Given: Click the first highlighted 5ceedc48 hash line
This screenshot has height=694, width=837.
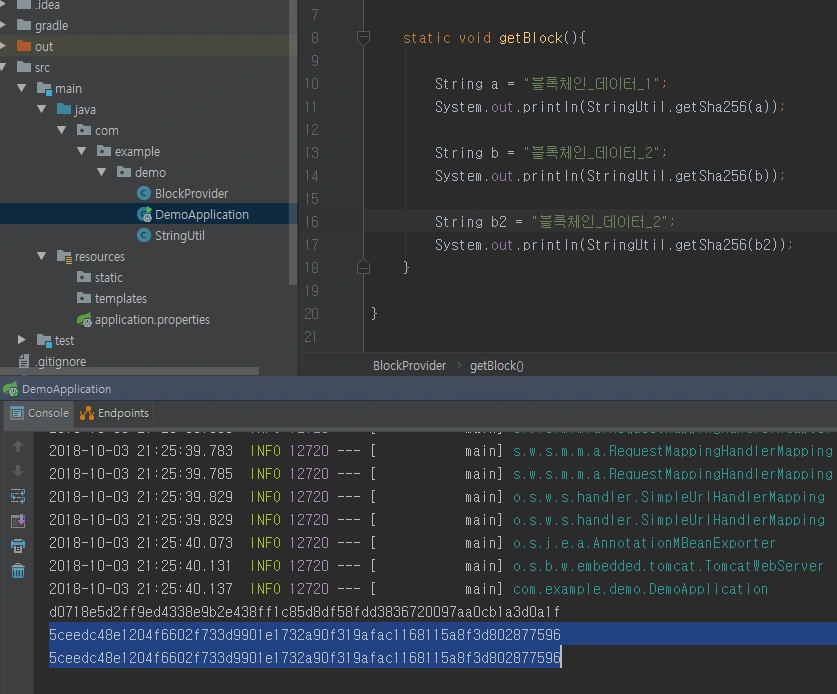Looking at the screenshot, I should pos(304,635).
